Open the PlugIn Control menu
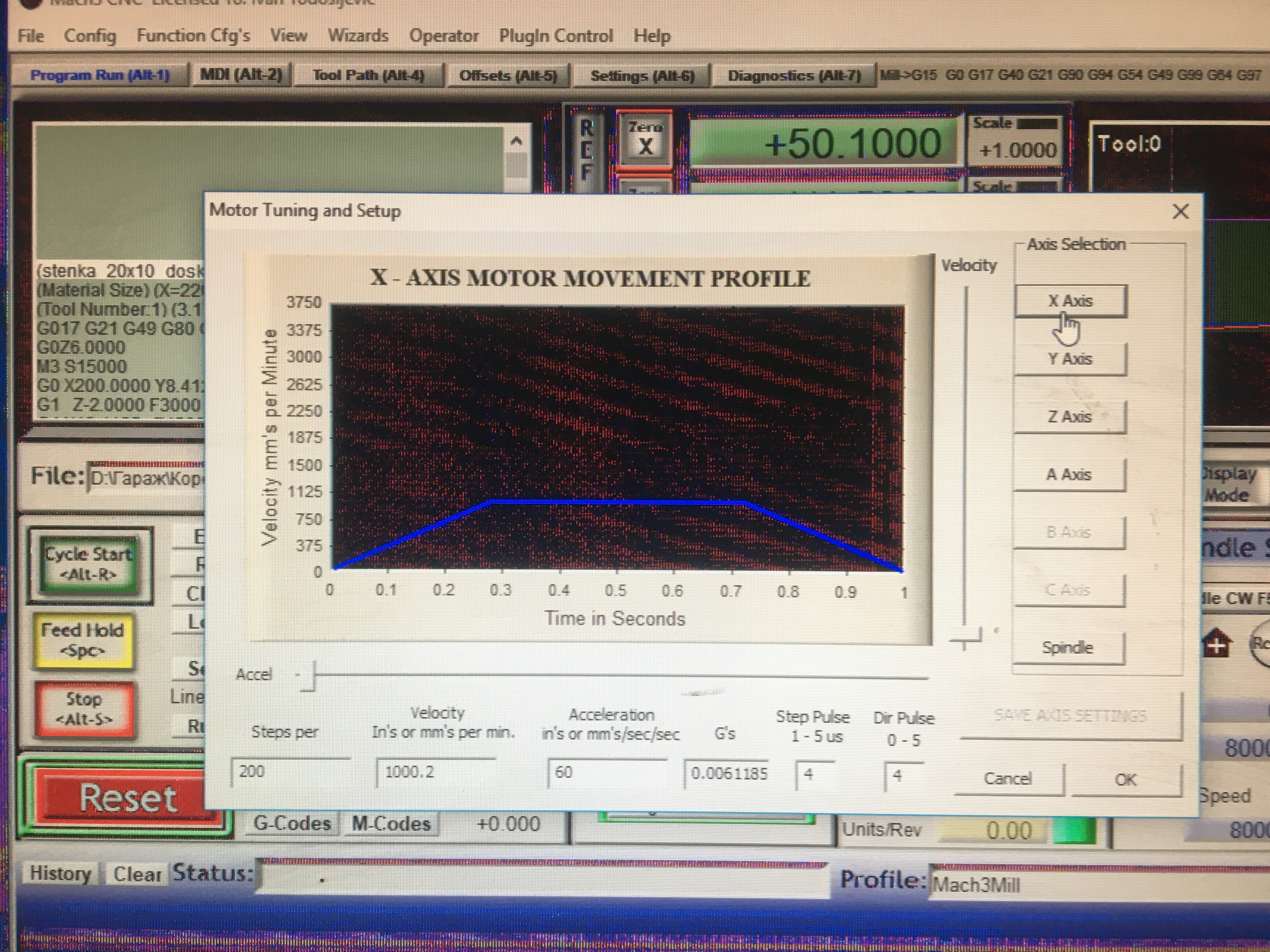 point(555,36)
